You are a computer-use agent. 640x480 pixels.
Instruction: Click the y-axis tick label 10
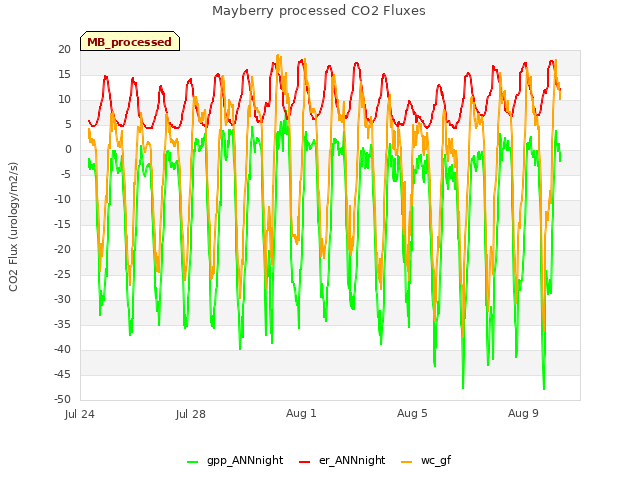tap(64, 100)
